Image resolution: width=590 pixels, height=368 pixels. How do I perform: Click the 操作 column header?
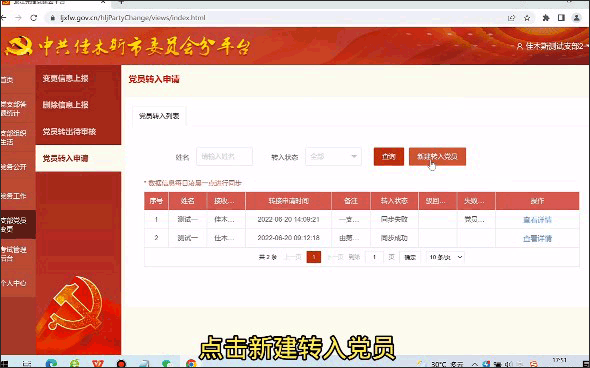point(537,201)
